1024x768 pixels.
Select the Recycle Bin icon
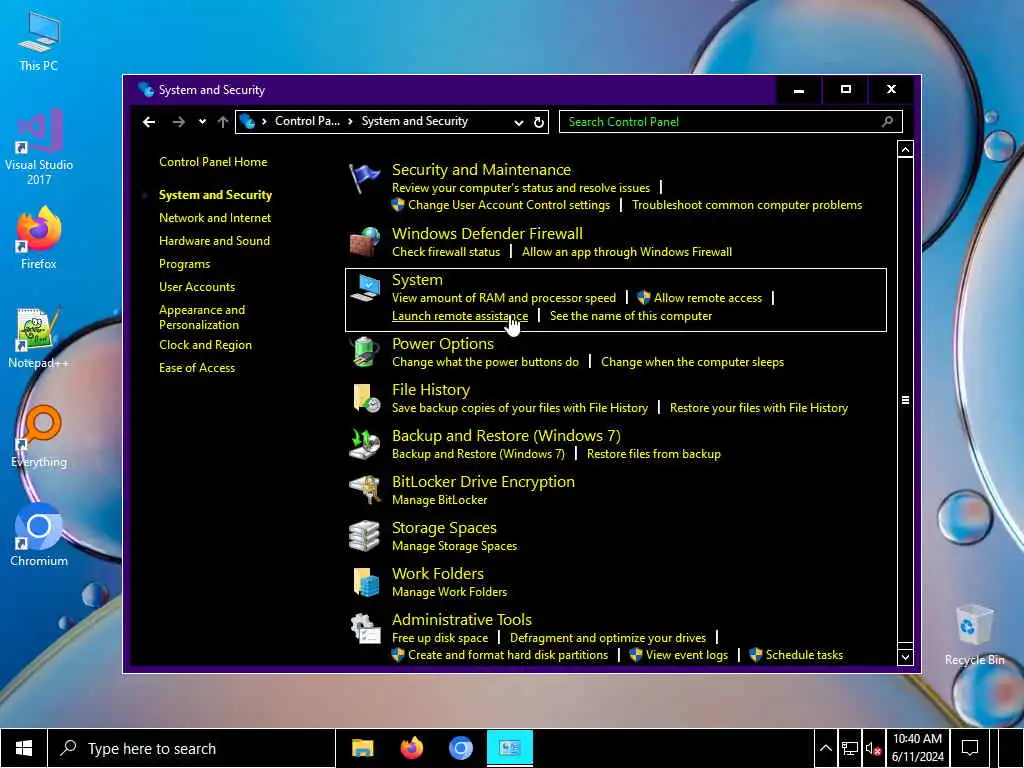[974, 635]
